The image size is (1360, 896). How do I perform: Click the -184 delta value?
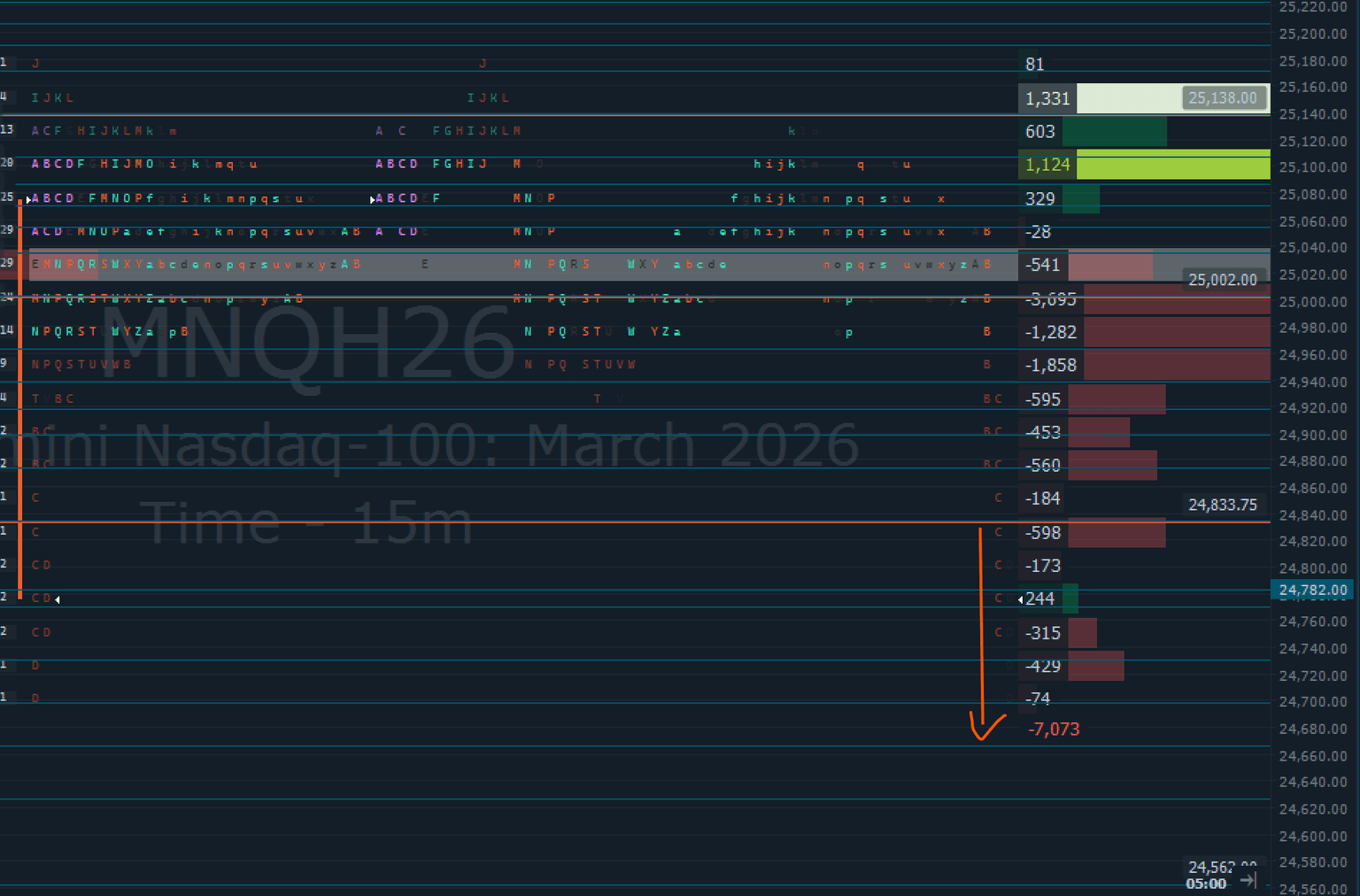tap(1042, 498)
